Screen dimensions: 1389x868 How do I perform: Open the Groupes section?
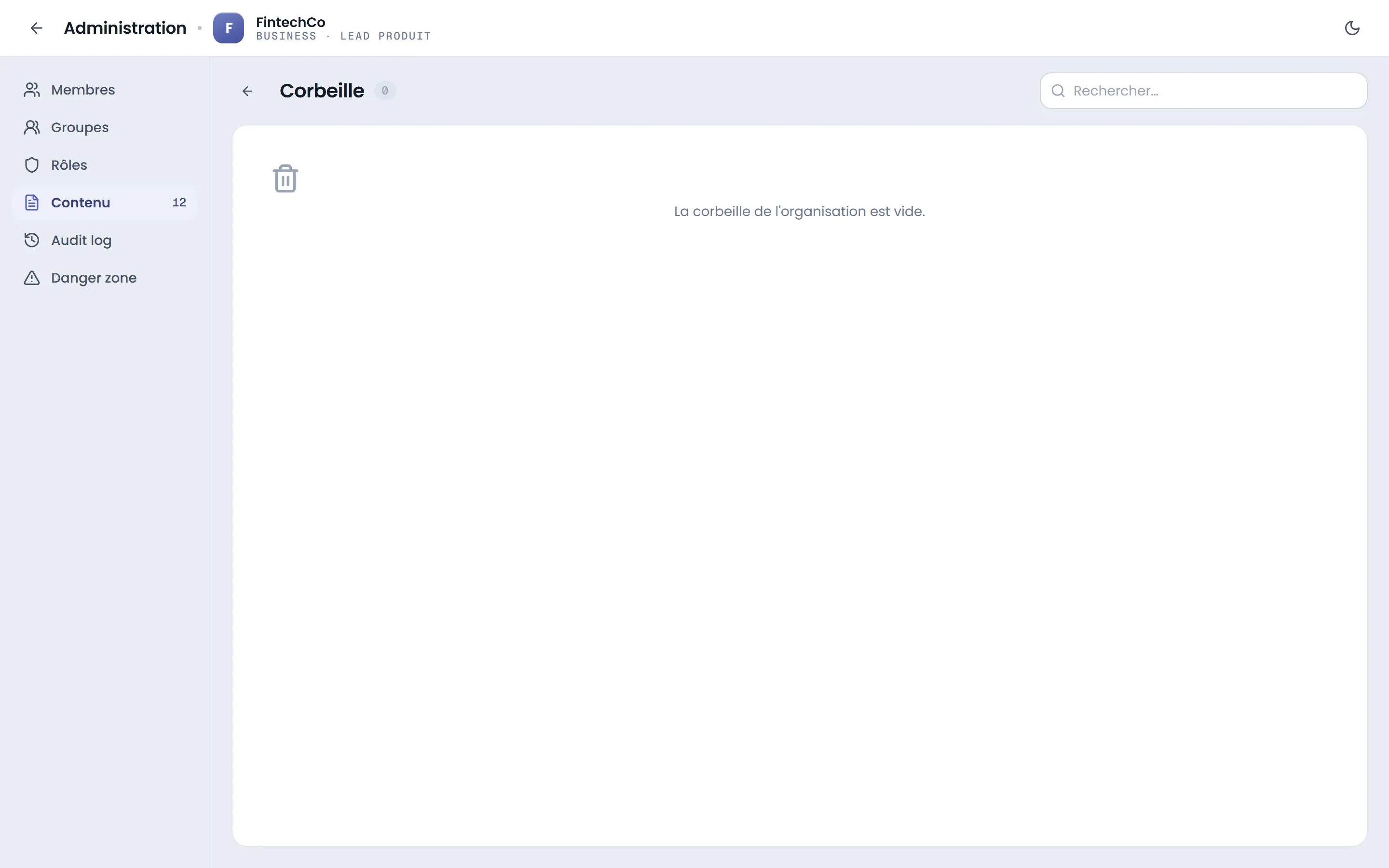coord(105,127)
